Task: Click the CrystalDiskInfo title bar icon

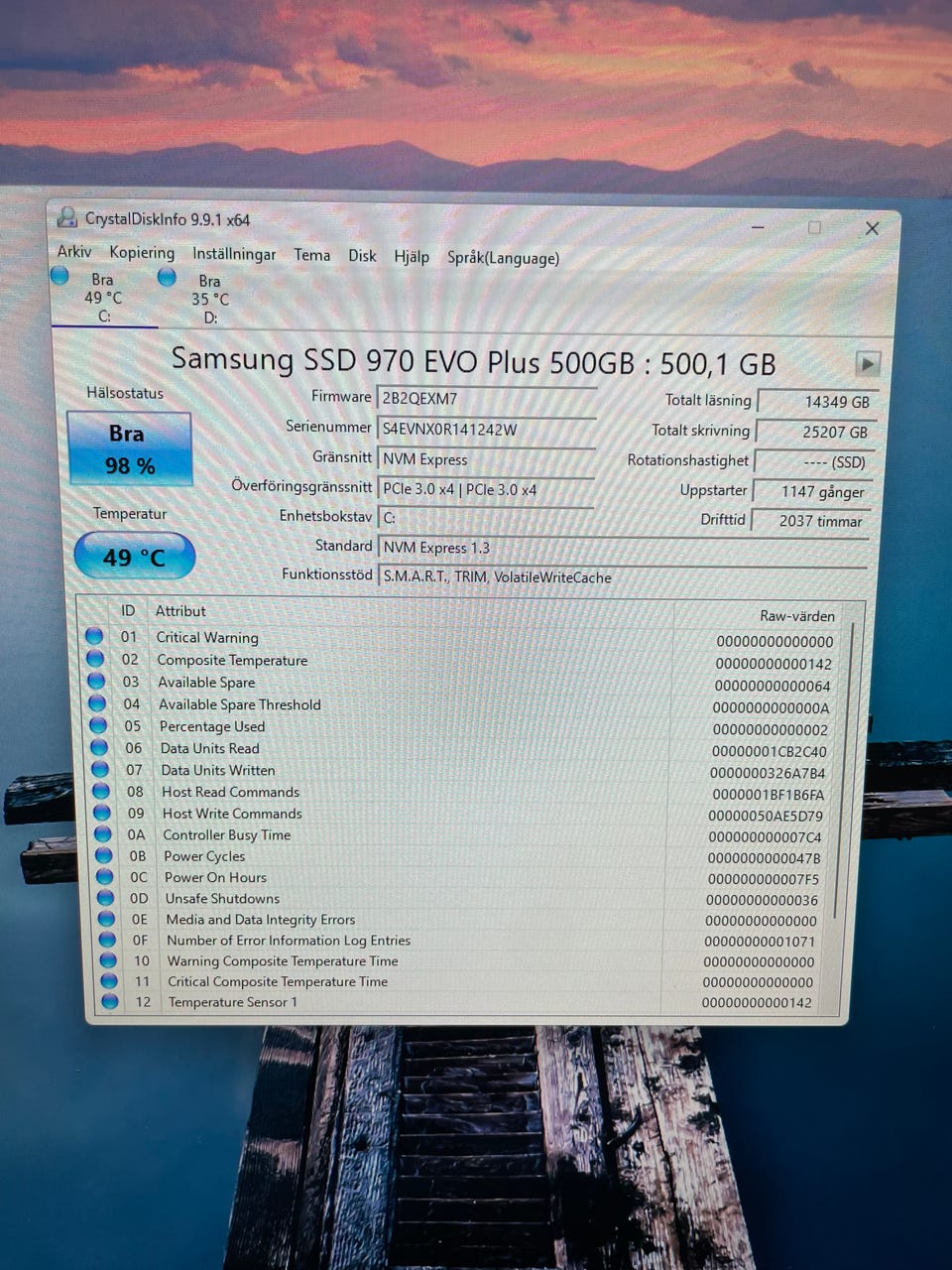Action: tap(67, 217)
